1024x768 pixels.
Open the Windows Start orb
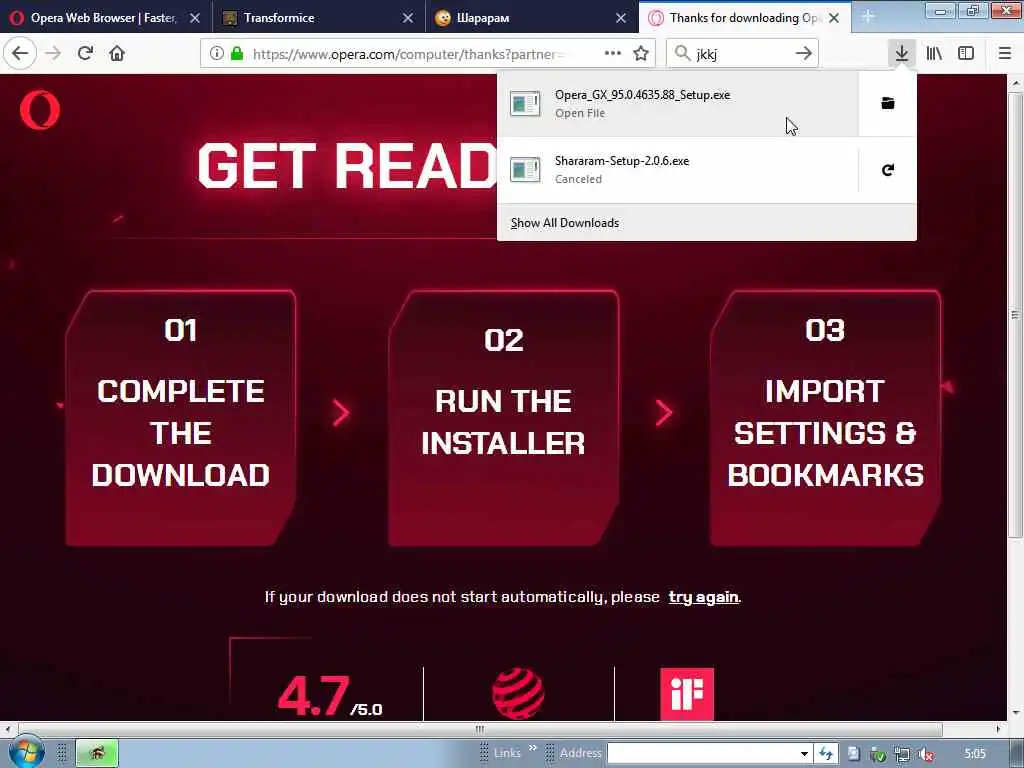point(25,752)
